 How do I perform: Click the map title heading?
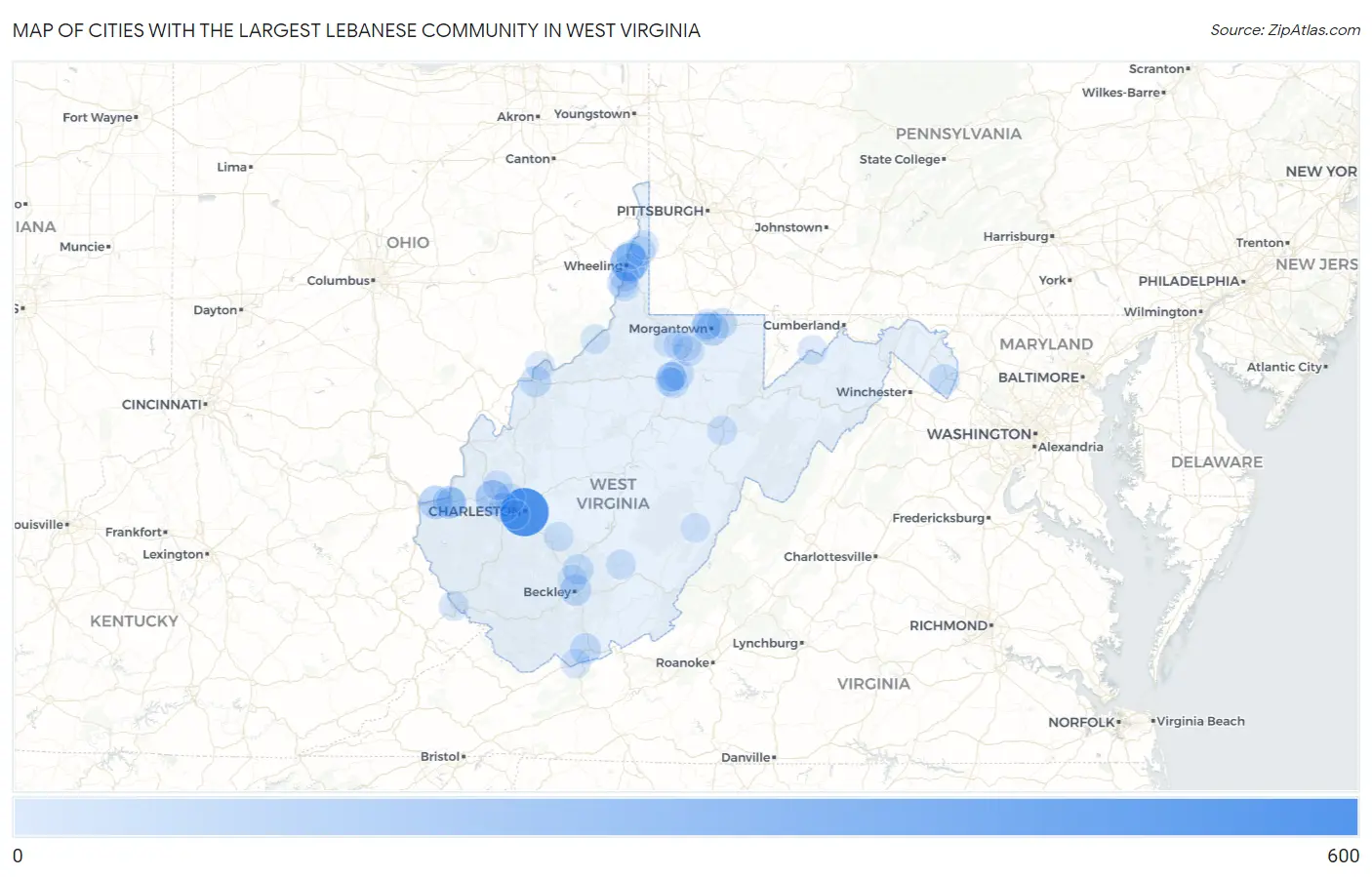coord(356,30)
